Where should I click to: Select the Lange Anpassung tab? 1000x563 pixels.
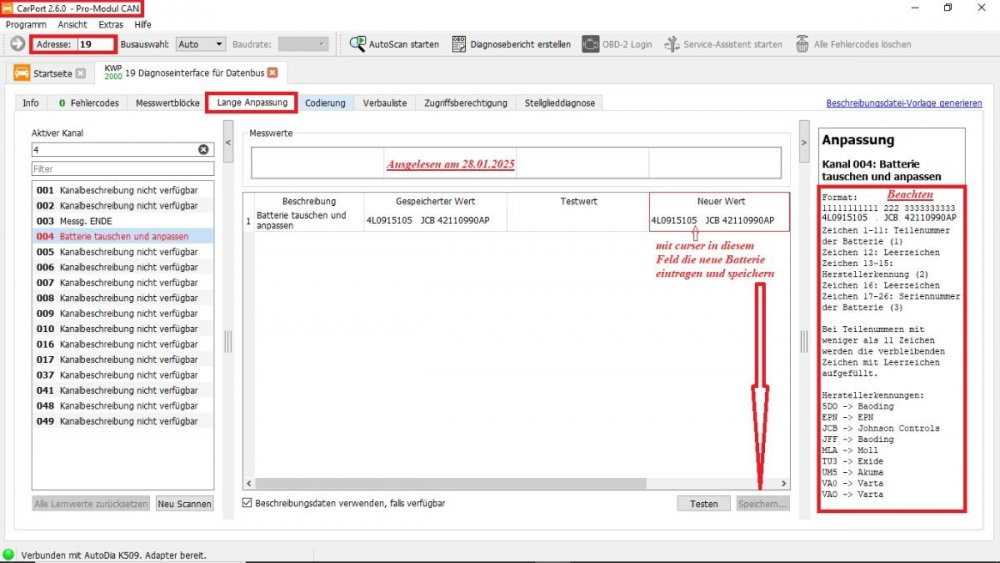coord(252,102)
